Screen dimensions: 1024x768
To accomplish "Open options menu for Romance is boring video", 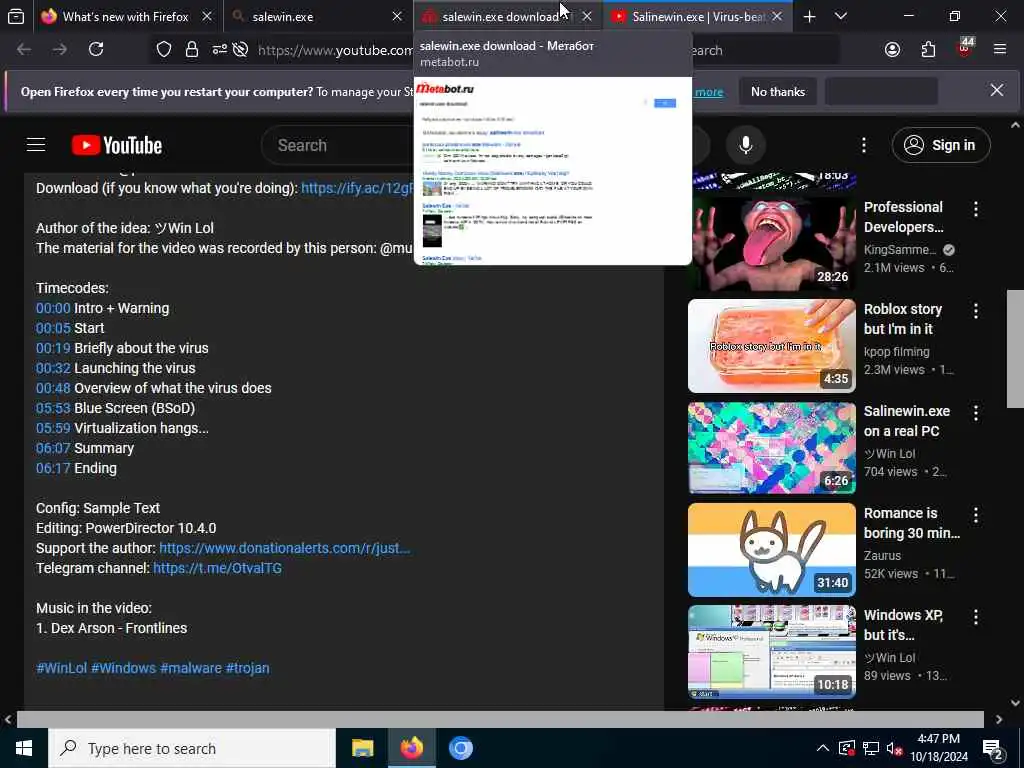I will coord(976,515).
